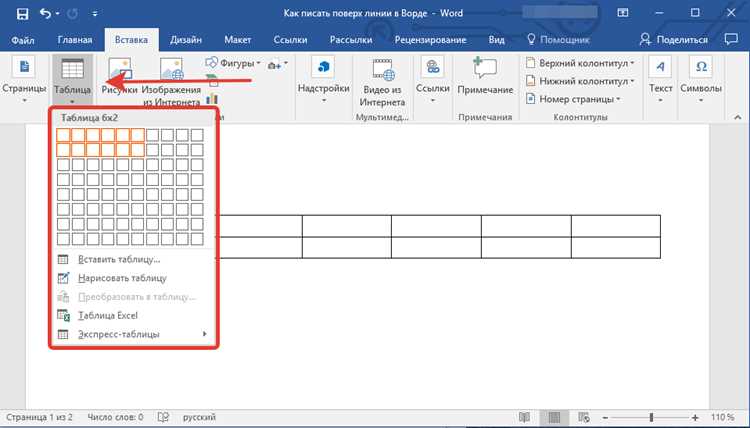The height and width of the screenshot is (428, 750).
Task: Open the Символы omega icon
Action: pyautogui.click(x=701, y=67)
